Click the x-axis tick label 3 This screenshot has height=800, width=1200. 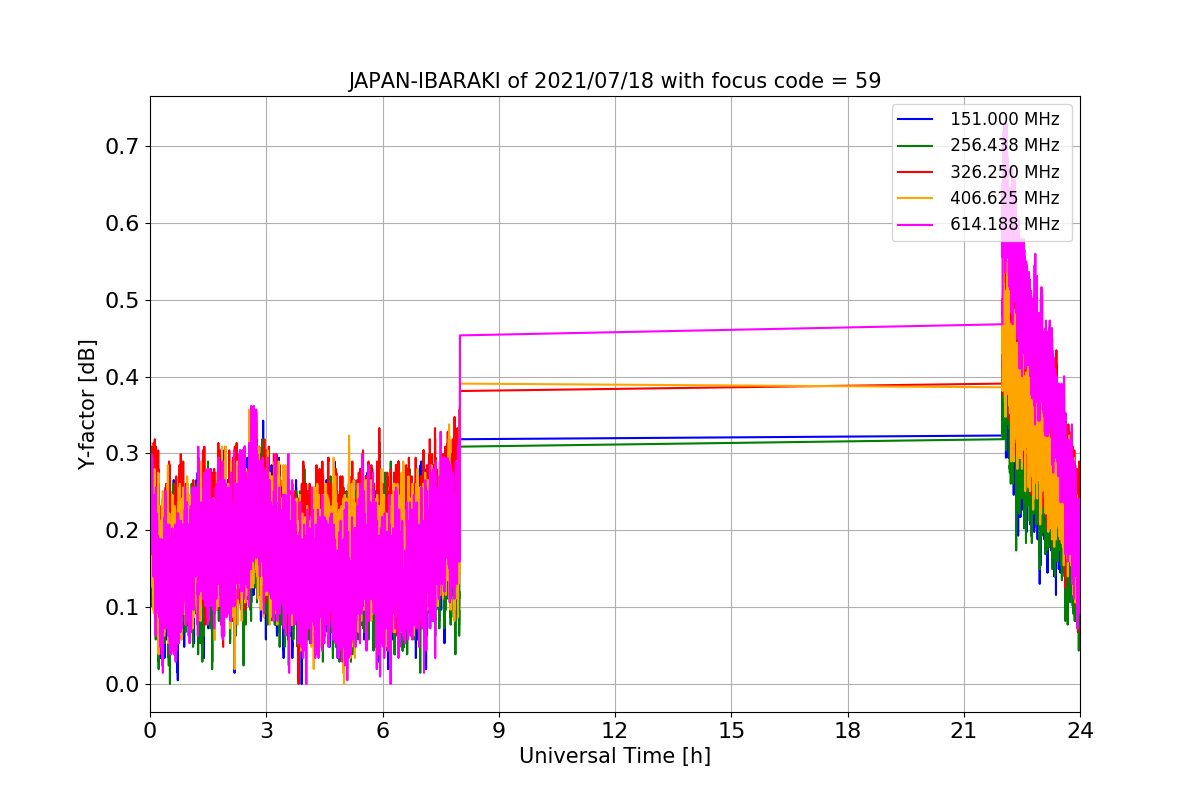[x=266, y=730]
